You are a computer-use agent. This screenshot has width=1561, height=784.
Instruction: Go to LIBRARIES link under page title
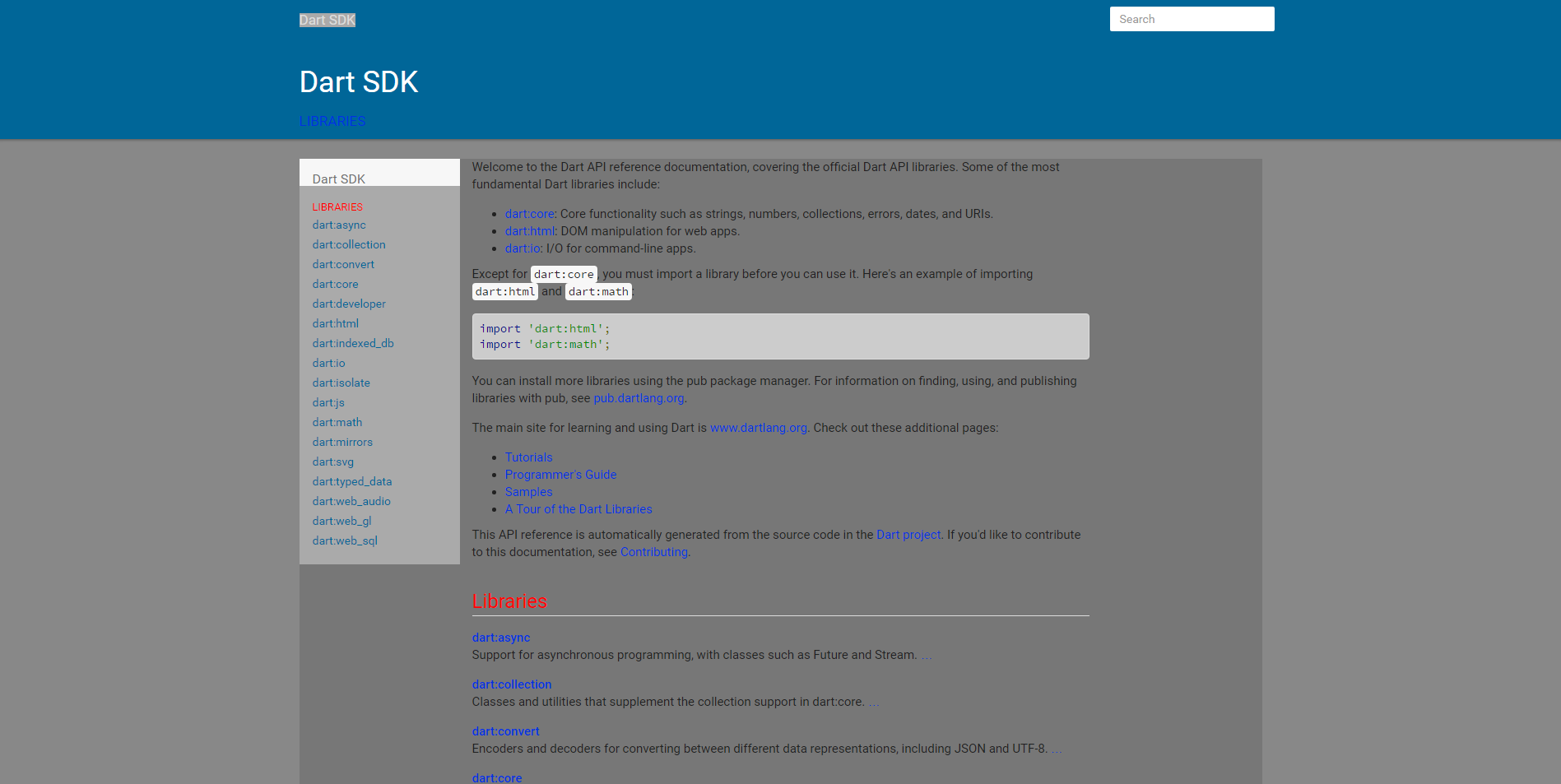332,121
